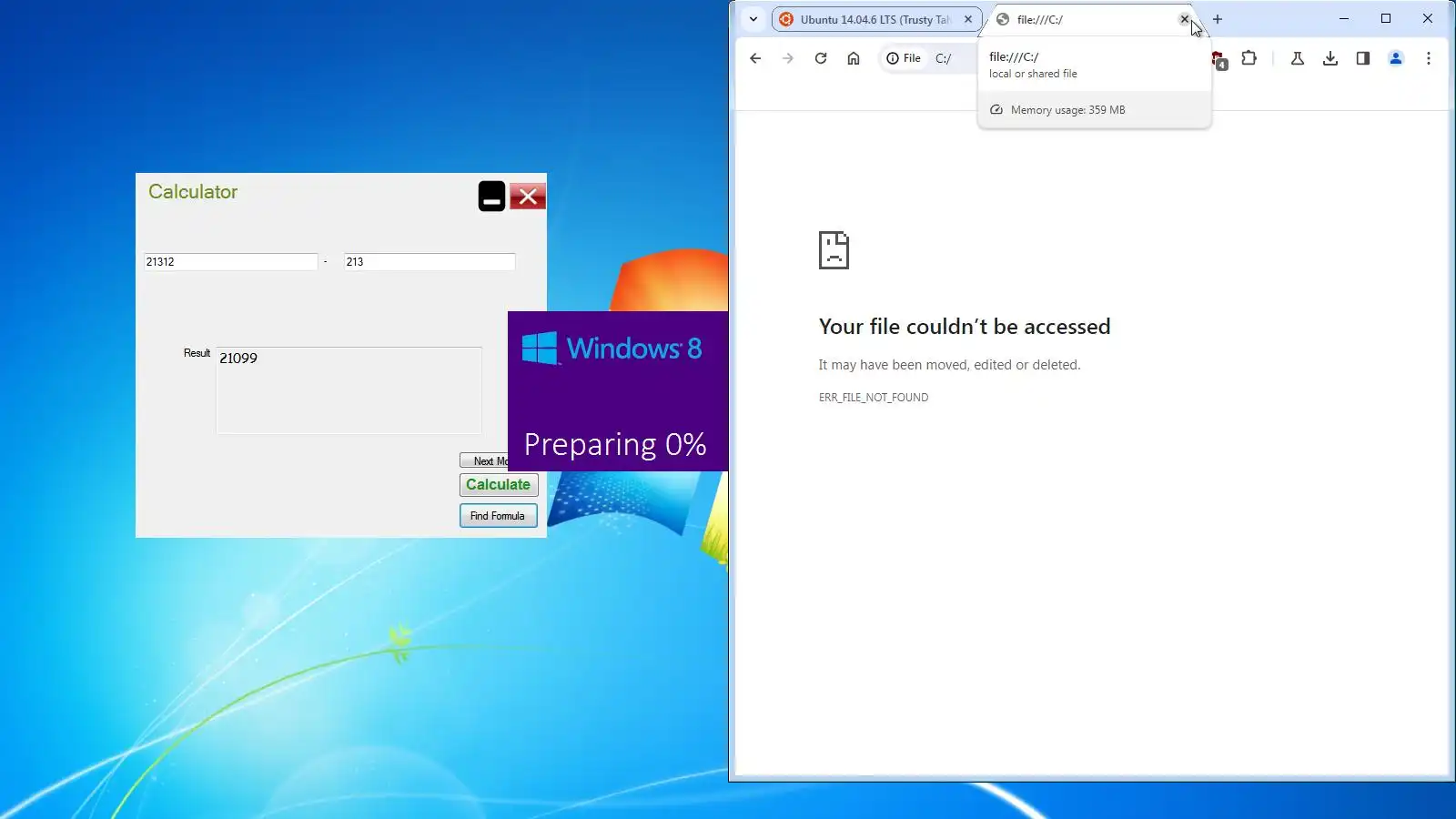Image resolution: width=1456 pixels, height=819 pixels.
Task: Add a new tab with the plus button
Action: pos(1218,19)
